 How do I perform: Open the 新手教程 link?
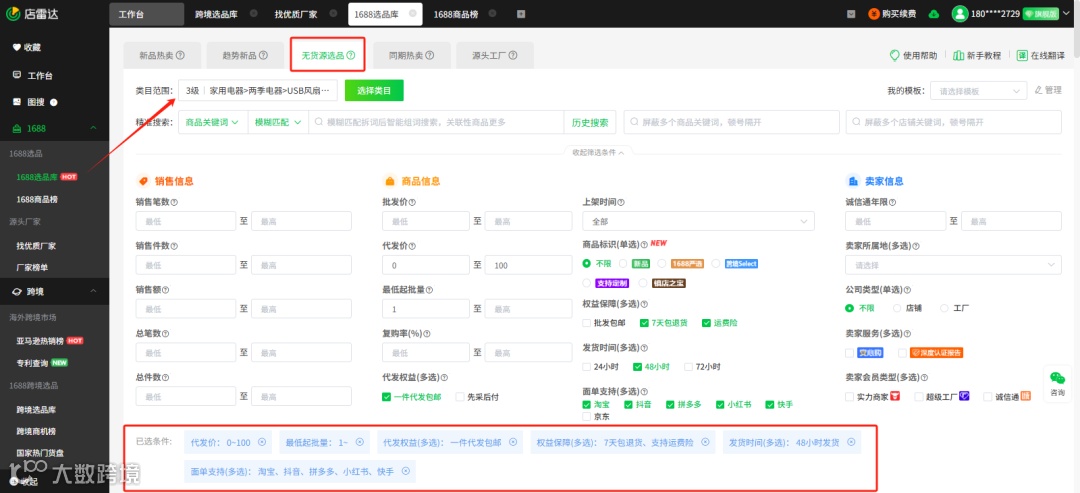(977, 56)
